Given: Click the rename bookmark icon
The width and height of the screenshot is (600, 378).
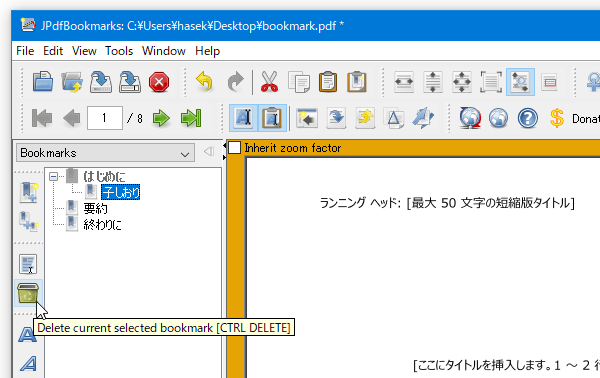Looking at the screenshot, I should point(28,264).
